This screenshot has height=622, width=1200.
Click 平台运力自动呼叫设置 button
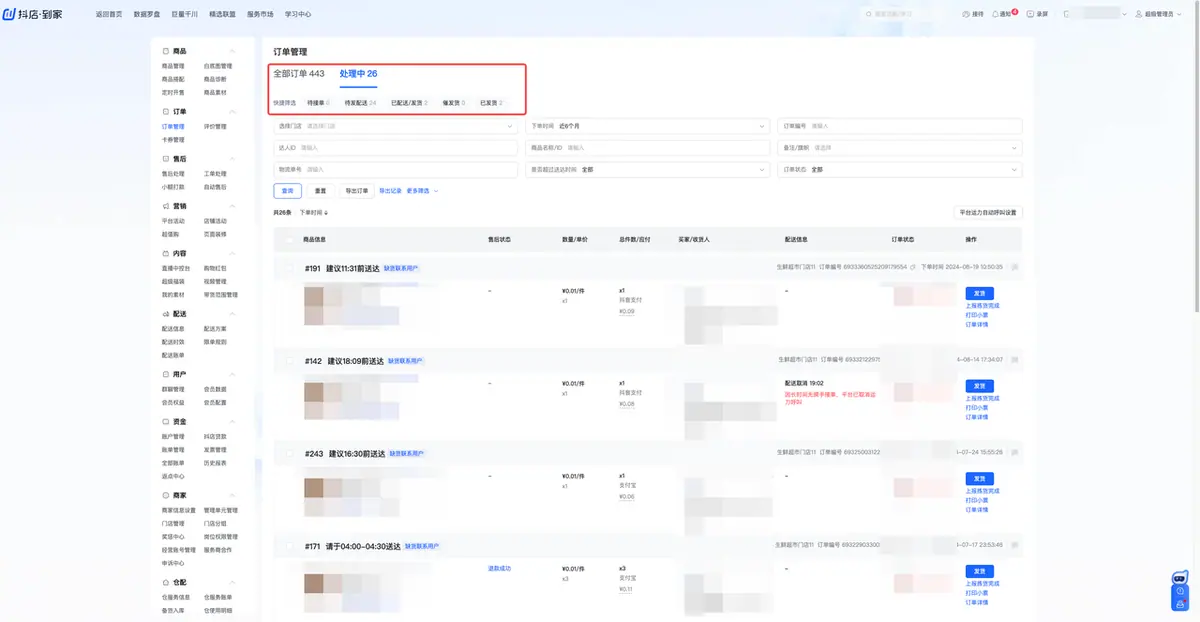coord(988,213)
